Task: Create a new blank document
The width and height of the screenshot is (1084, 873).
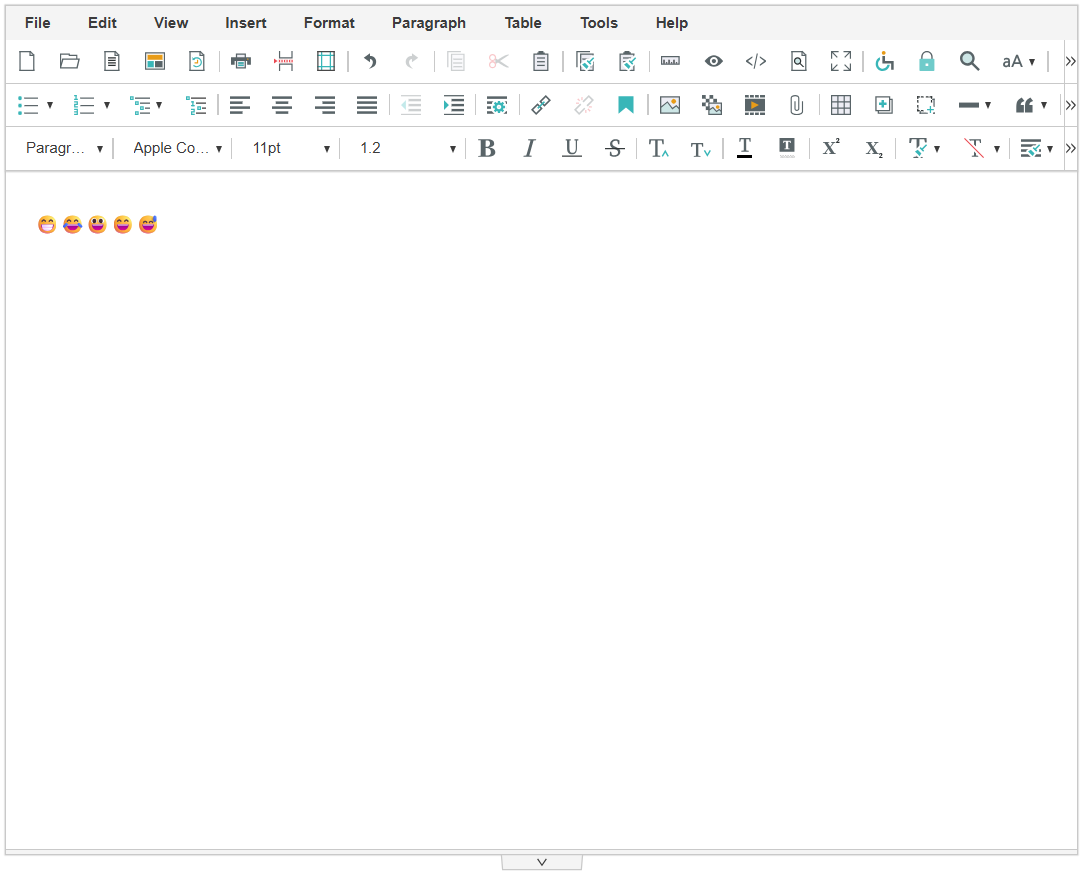Action: 27,62
